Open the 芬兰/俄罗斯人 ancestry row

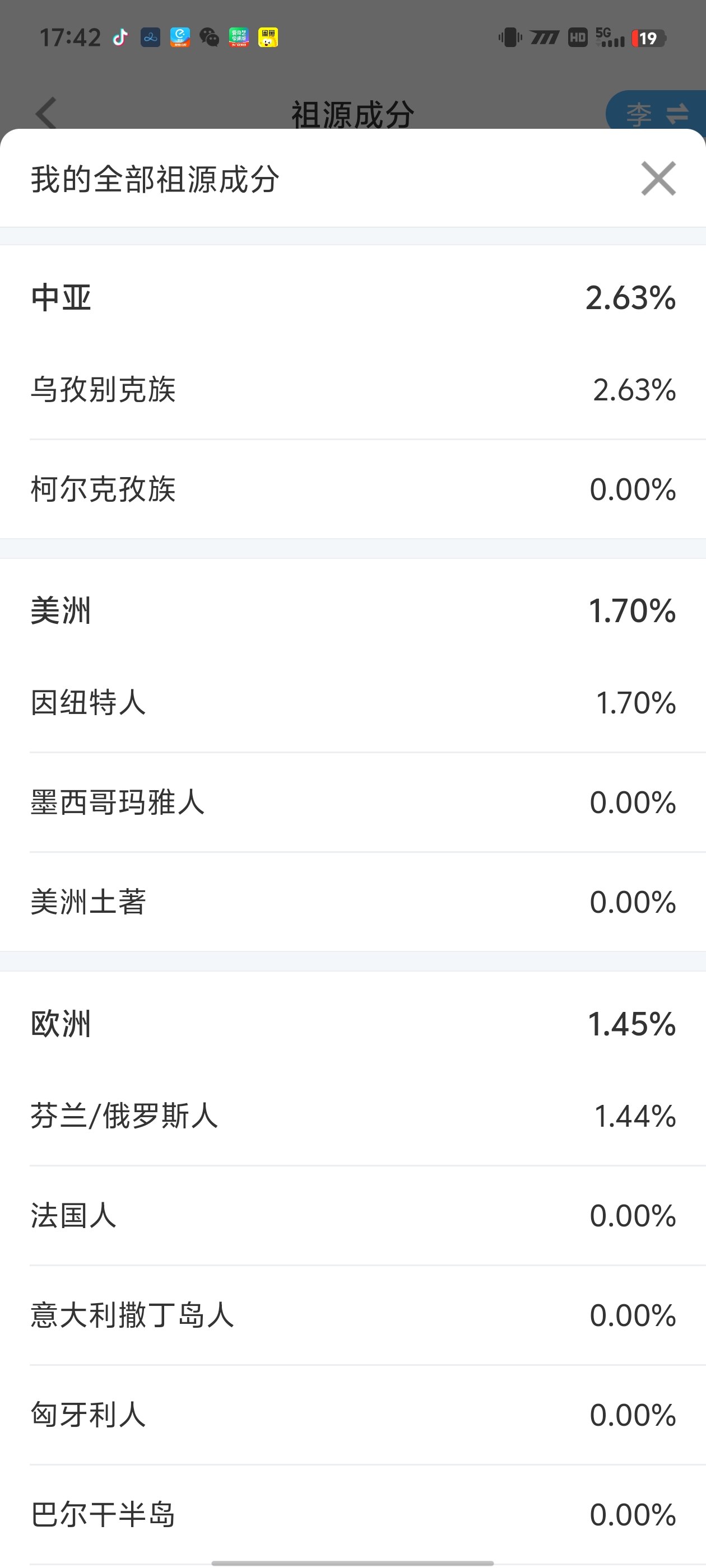352,1116
